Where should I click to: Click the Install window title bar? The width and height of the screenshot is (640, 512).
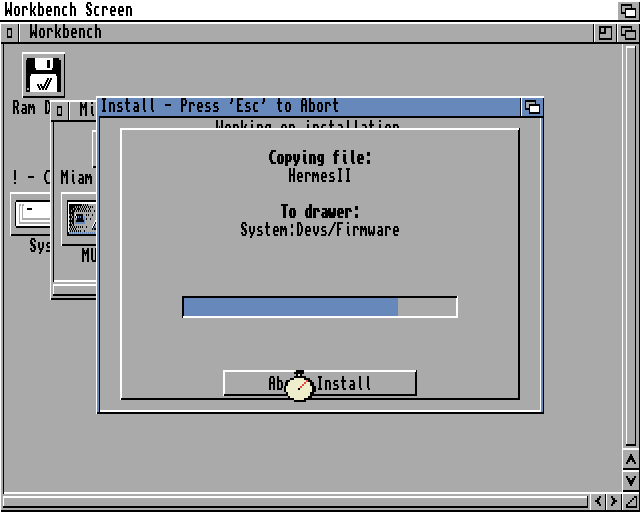(309, 107)
